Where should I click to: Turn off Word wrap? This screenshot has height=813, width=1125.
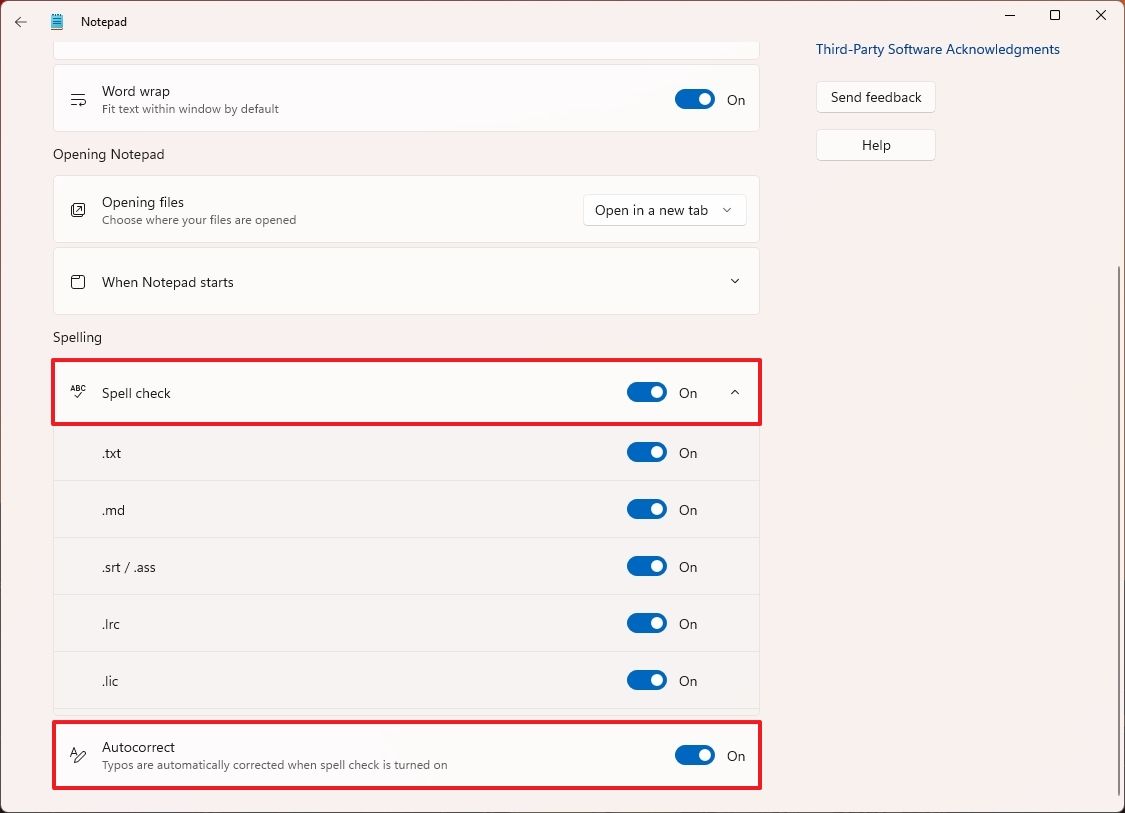[x=694, y=99]
